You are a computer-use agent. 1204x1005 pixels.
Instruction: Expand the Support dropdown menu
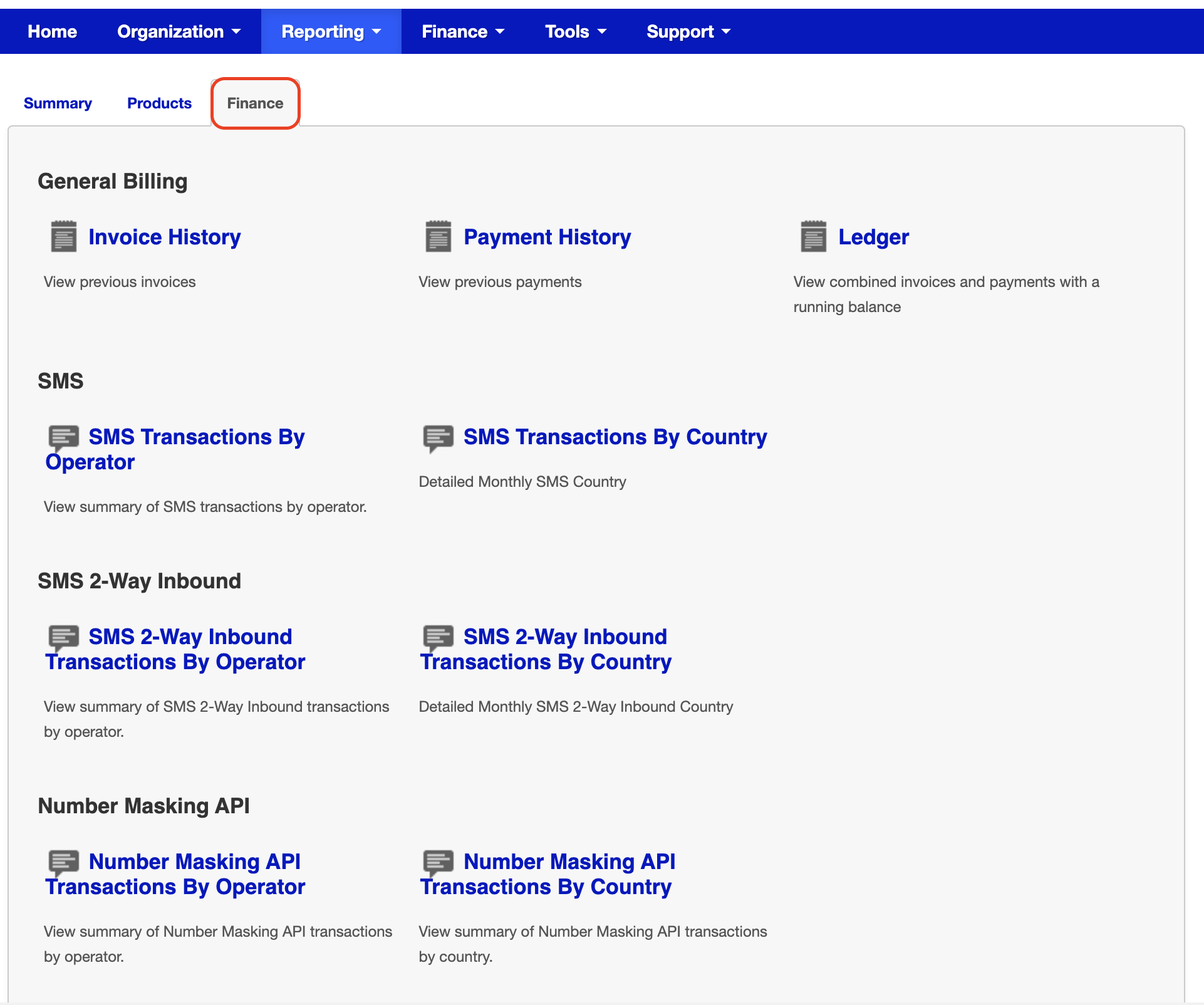click(688, 31)
